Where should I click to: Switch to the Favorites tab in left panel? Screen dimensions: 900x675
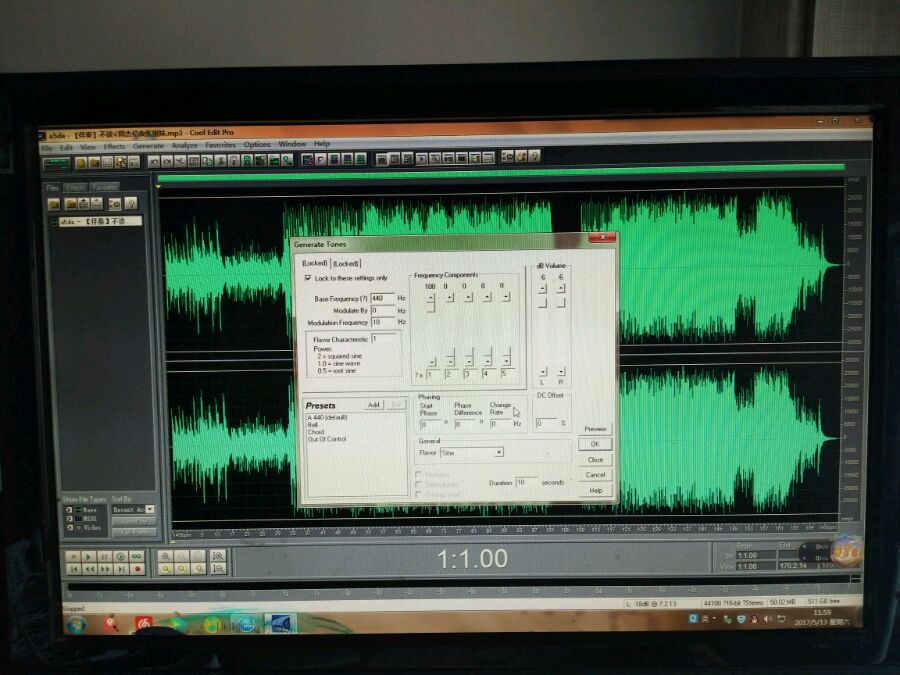(x=104, y=187)
